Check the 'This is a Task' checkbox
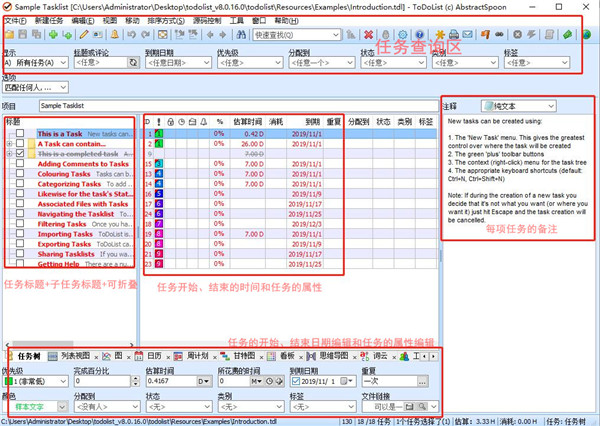 pos(21,133)
